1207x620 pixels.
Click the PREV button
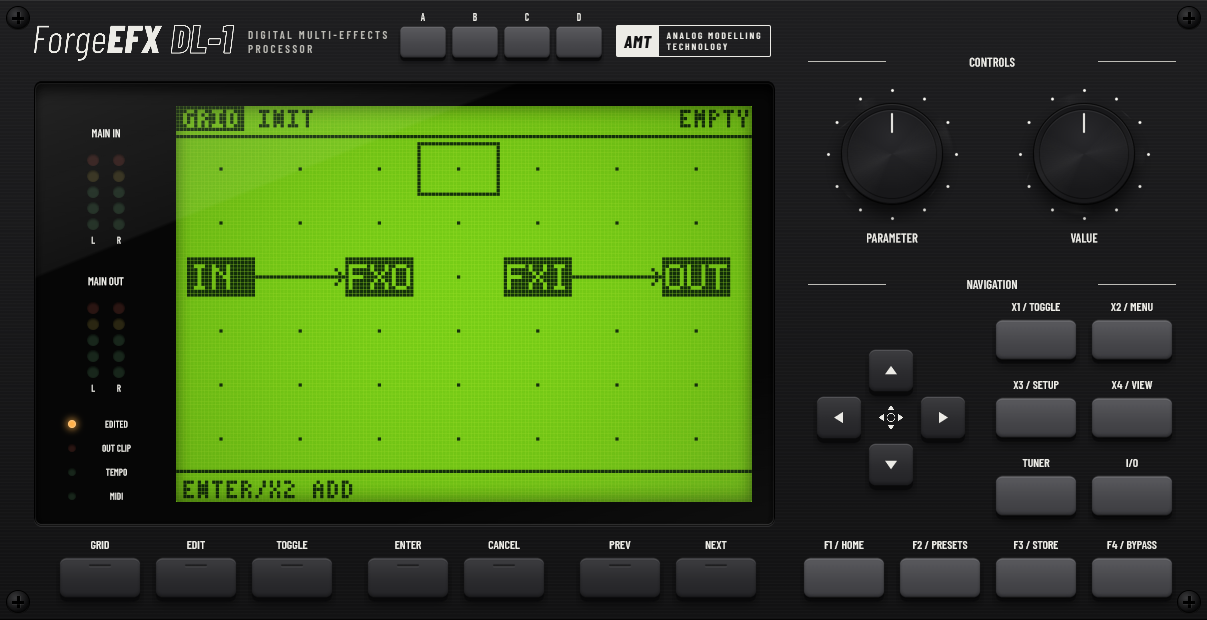point(620,578)
